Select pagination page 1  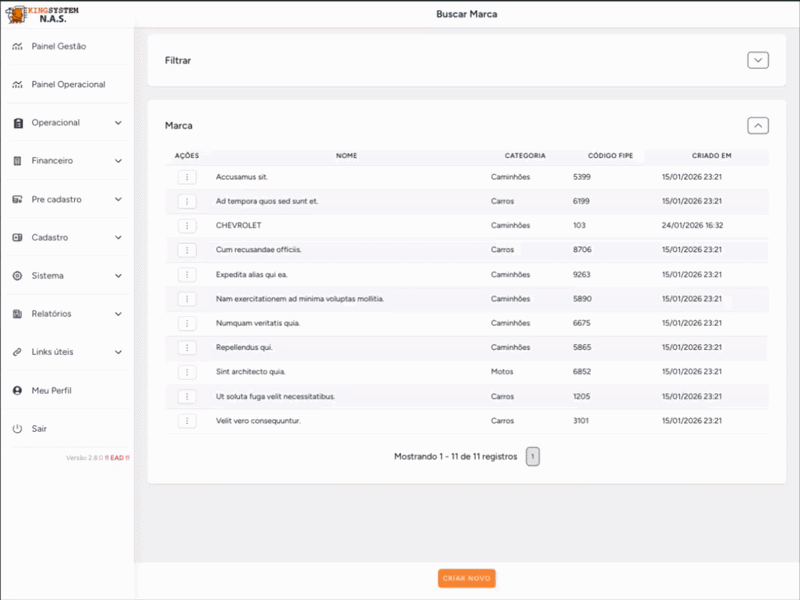533,457
